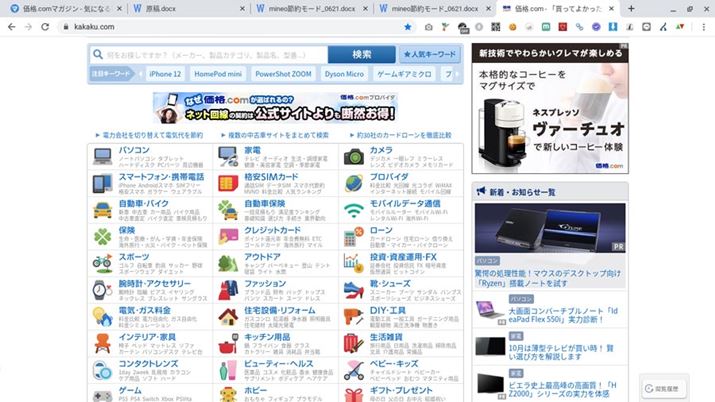715x402 pixels.
Task: Click the 検索 search button
Action: point(362,54)
